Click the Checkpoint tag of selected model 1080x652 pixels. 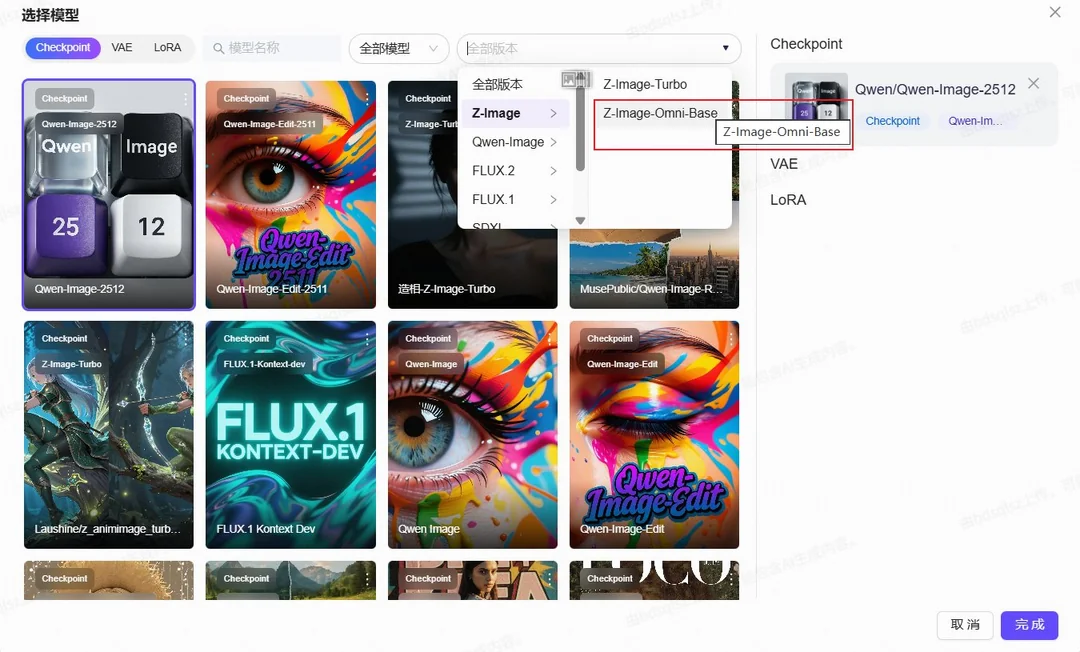(x=893, y=121)
